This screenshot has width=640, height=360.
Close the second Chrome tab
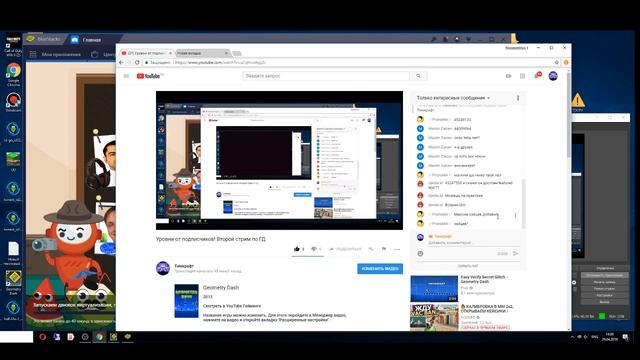pos(226,53)
